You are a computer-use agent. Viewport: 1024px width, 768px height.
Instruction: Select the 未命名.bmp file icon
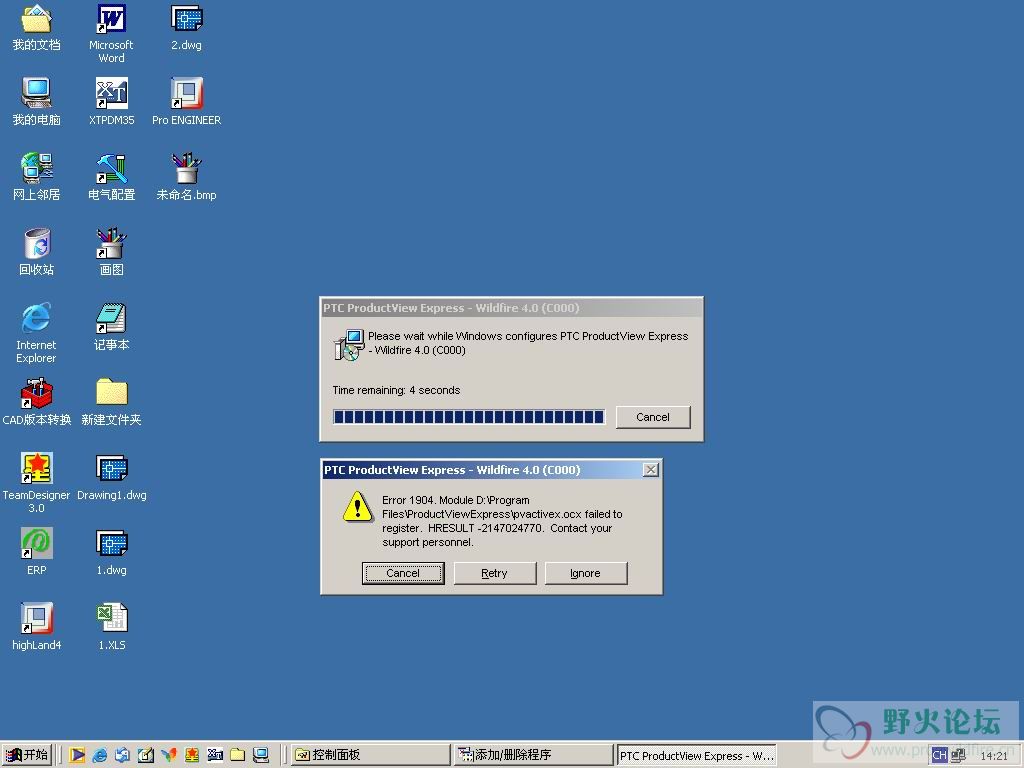[187, 177]
